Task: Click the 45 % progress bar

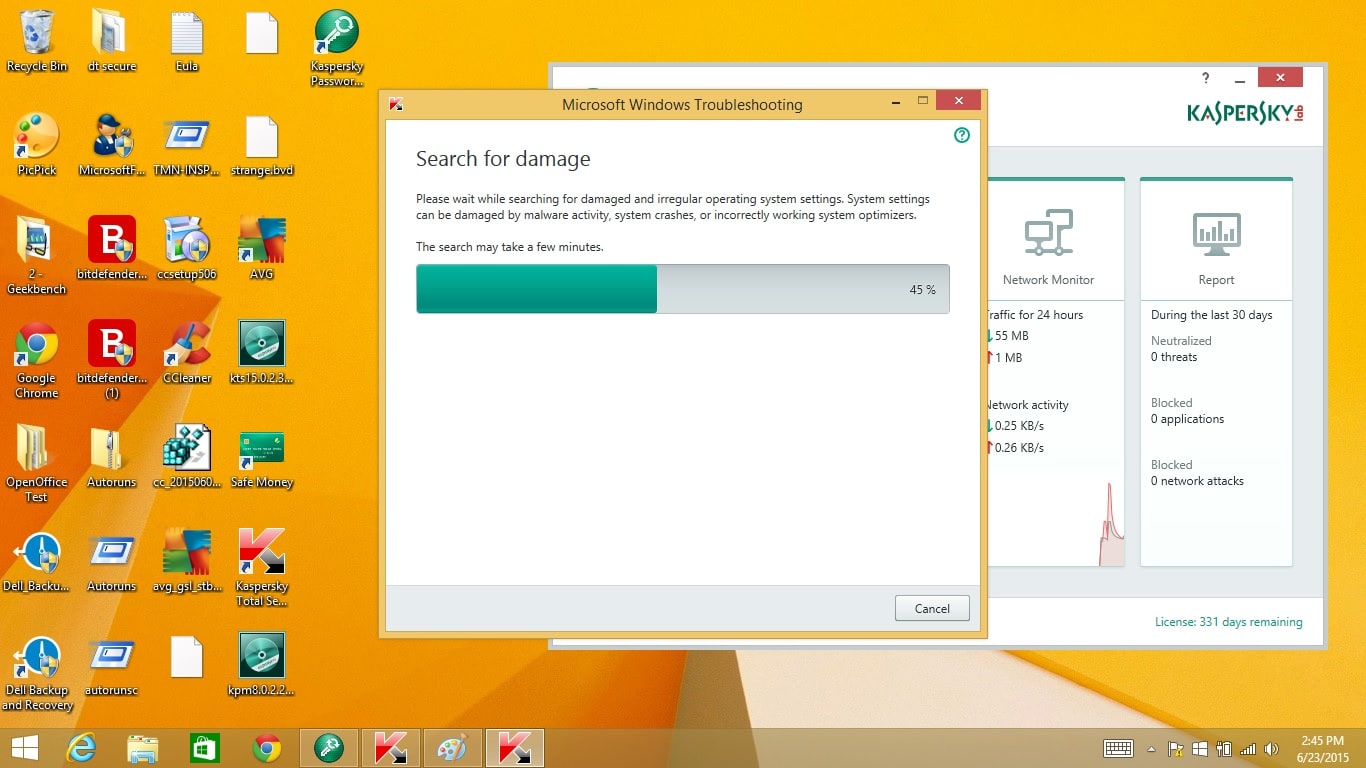Action: click(x=683, y=289)
